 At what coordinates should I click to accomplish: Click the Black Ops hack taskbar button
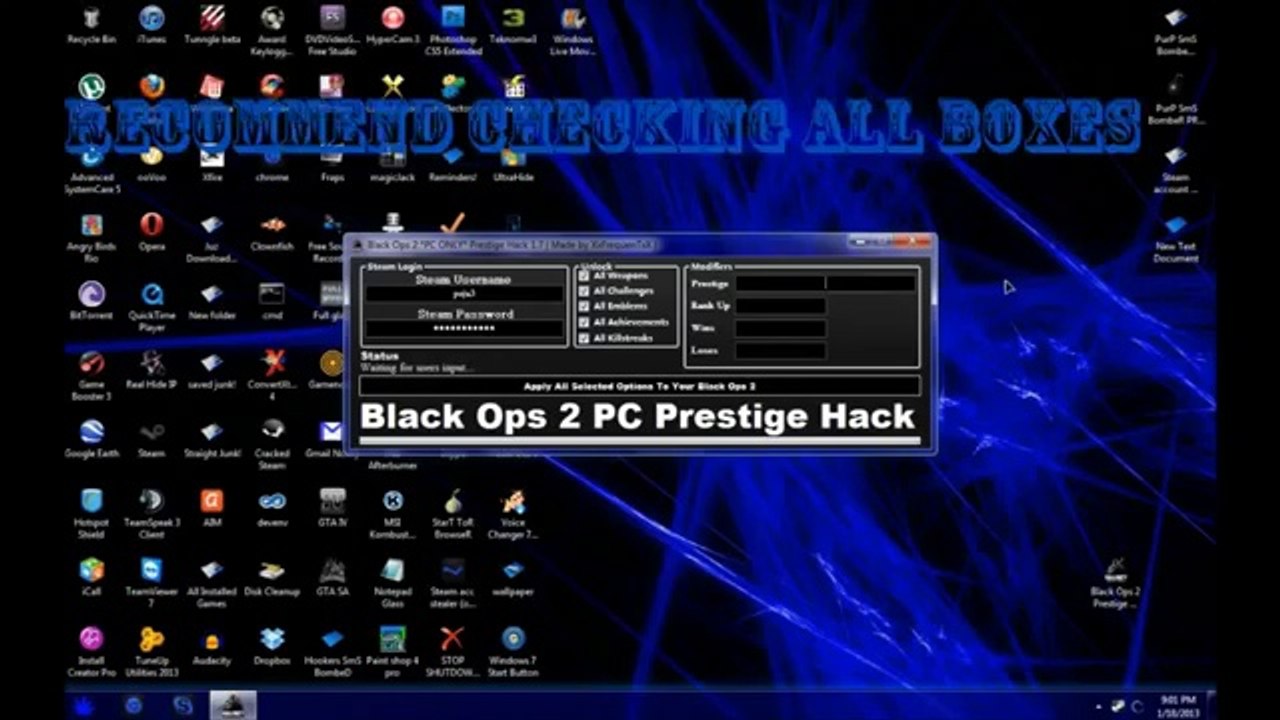pyautogui.click(x=232, y=704)
